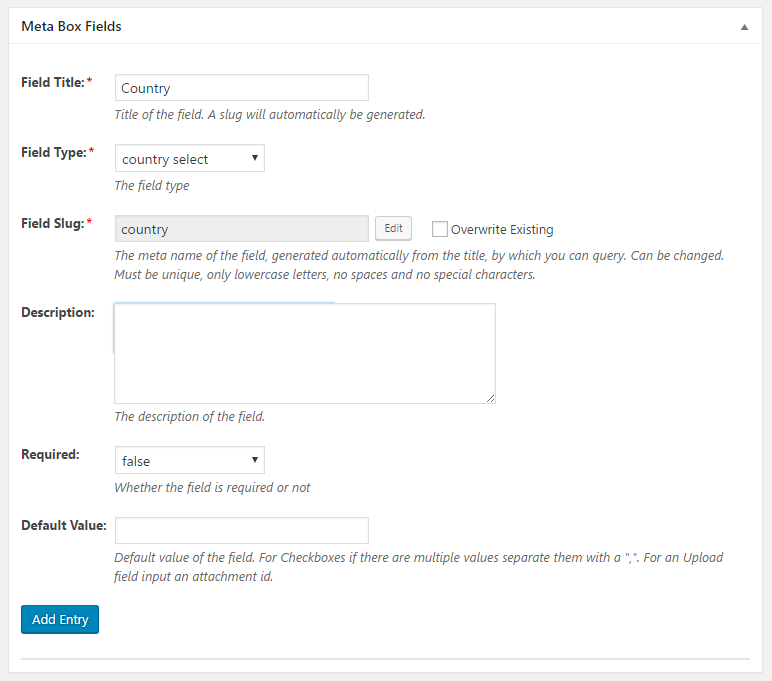
Task: Click the Default Value label
Action: (x=61, y=524)
